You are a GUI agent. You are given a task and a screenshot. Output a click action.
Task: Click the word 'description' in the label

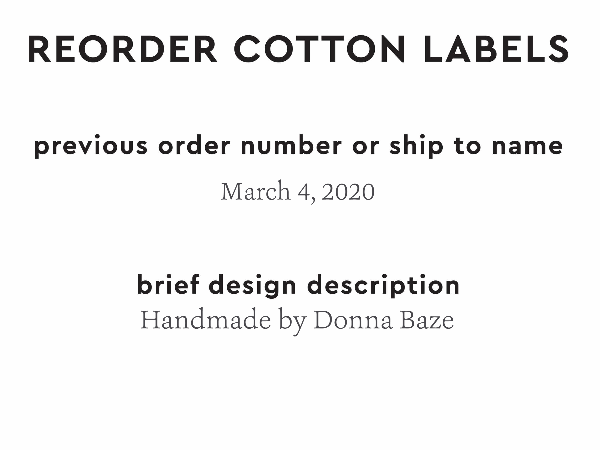click(384, 285)
